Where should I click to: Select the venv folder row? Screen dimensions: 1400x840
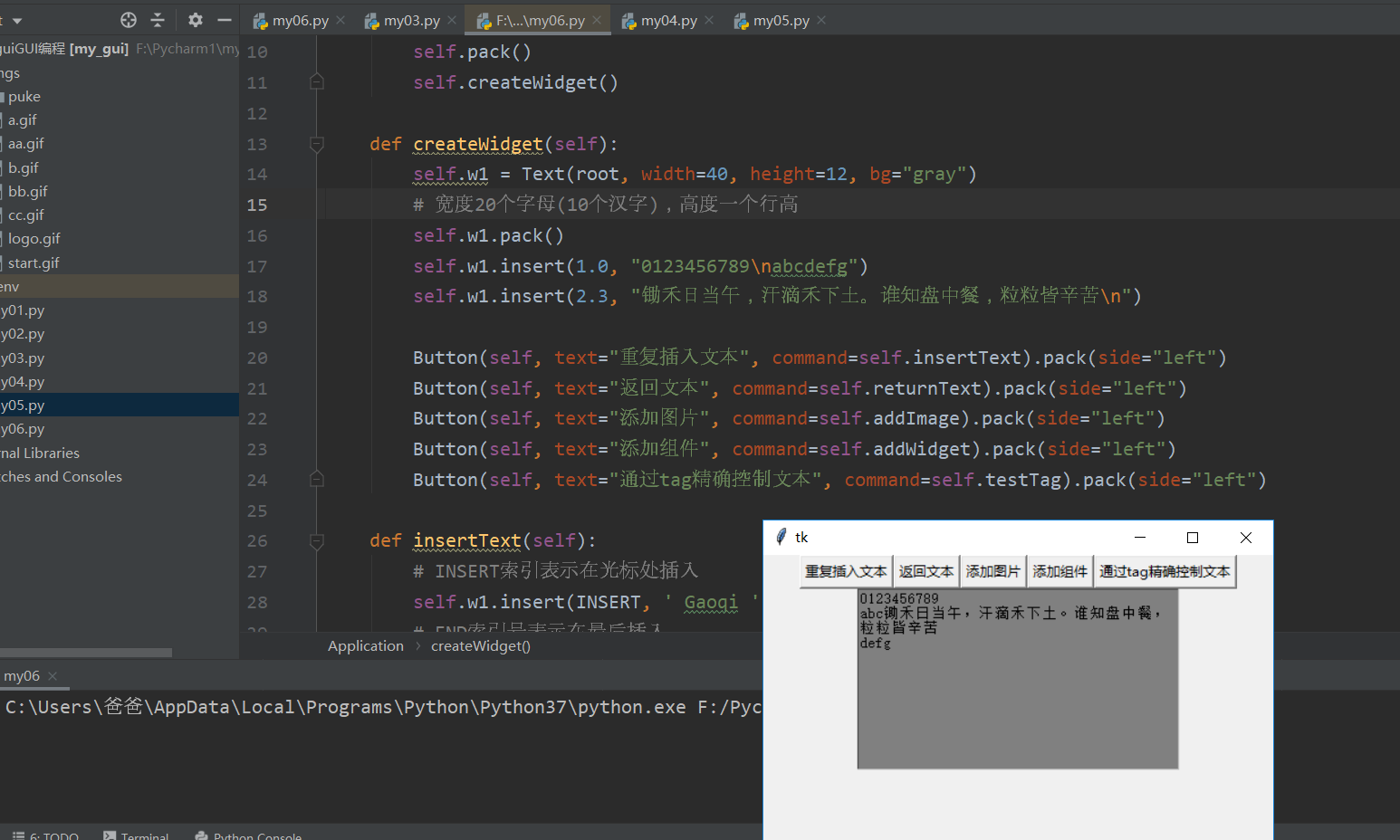pyautogui.click(x=120, y=286)
